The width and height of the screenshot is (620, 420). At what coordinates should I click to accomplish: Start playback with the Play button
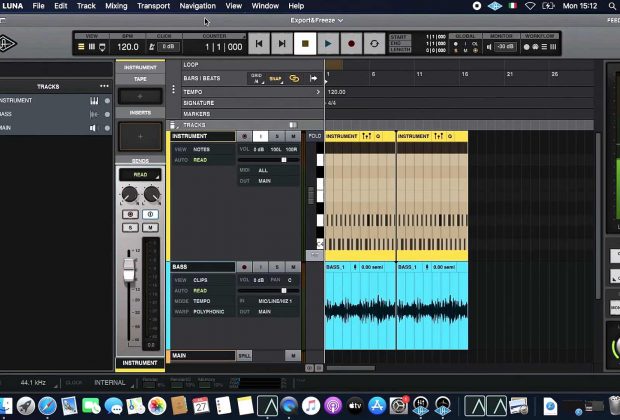click(x=328, y=44)
